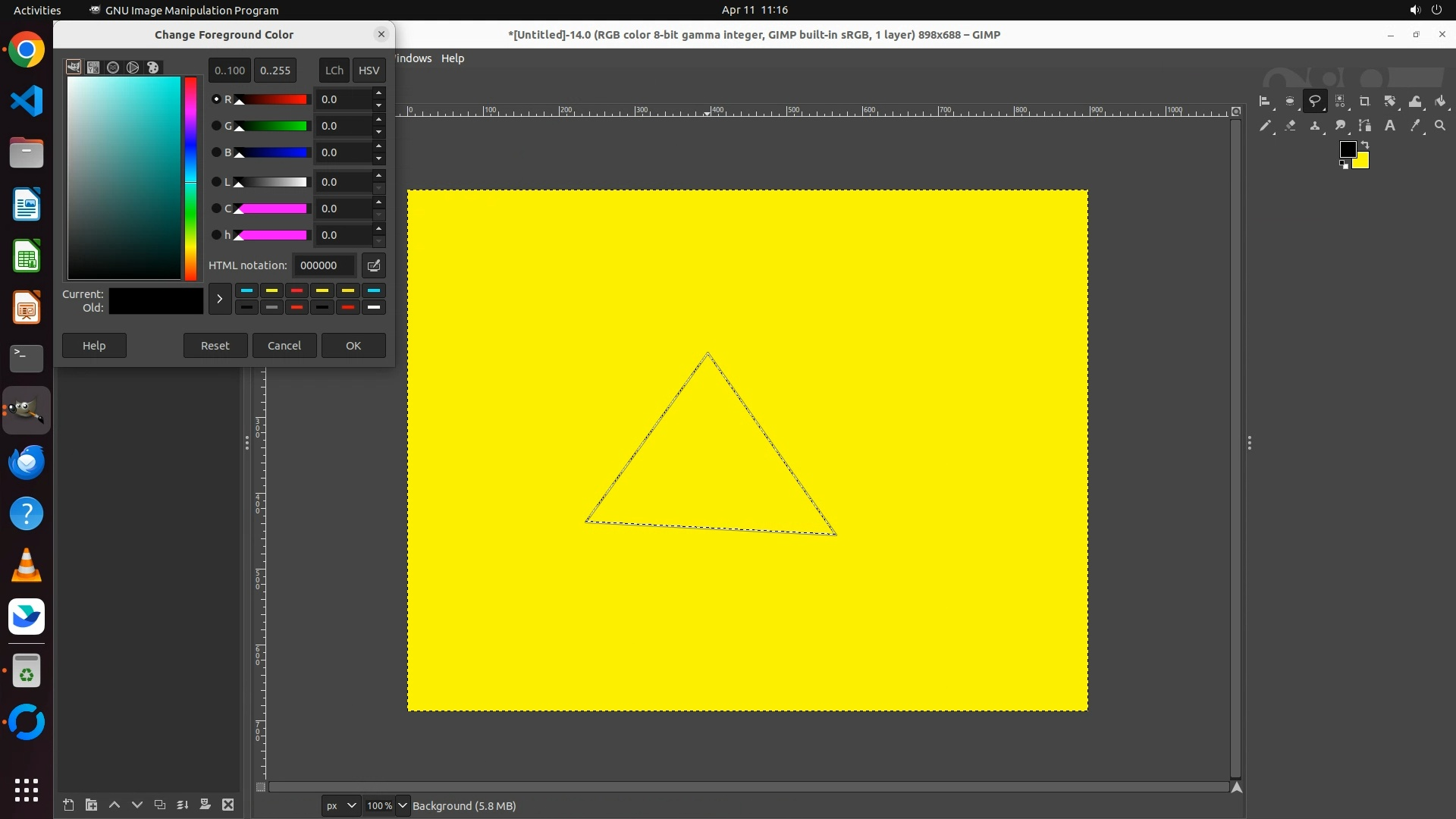The width and height of the screenshot is (1456, 819).
Task: Select the L channel radio button
Action: (x=216, y=182)
